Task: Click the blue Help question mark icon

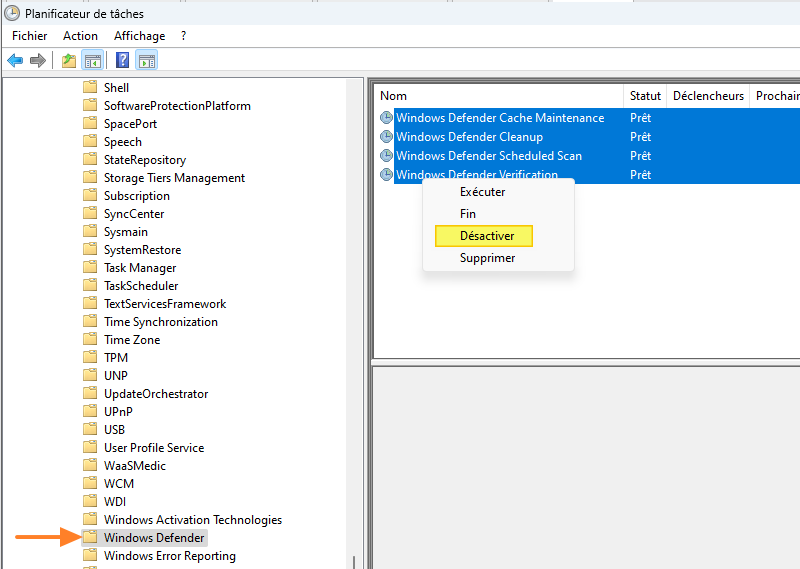Action: [122, 61]
